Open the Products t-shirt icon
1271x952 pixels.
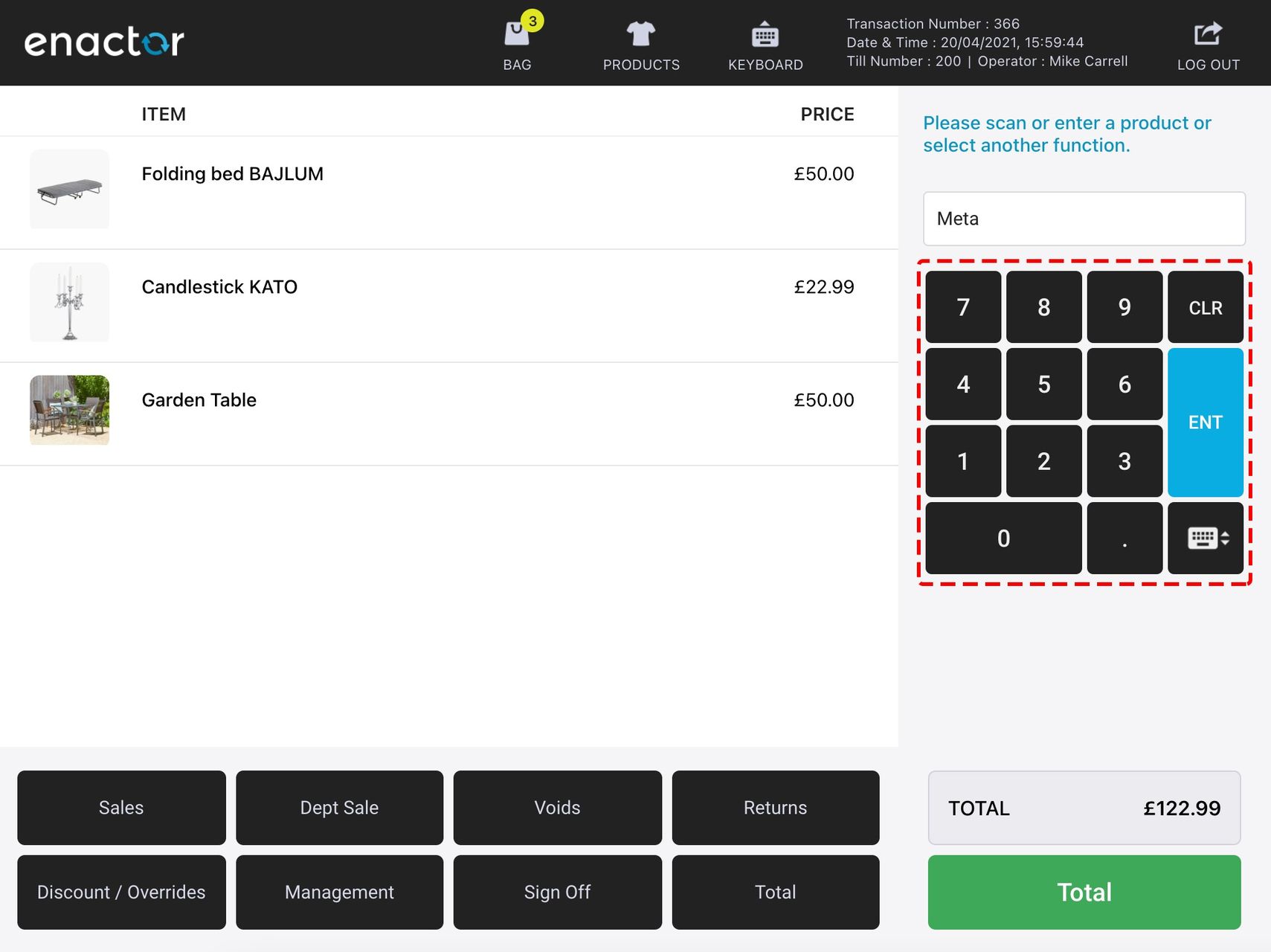coord(640,36)
